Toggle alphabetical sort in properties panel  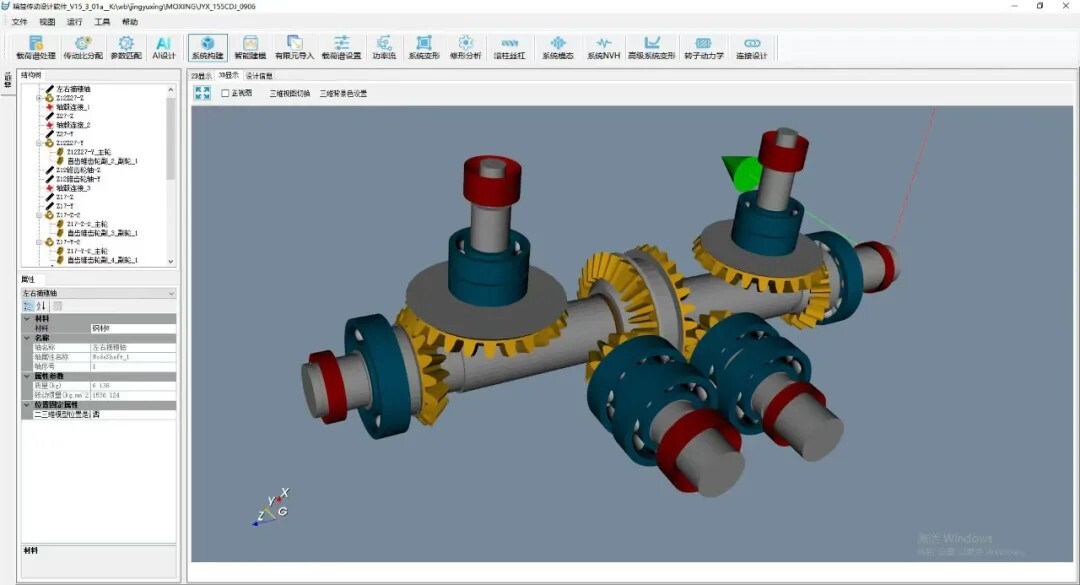[x=42, y=306]
